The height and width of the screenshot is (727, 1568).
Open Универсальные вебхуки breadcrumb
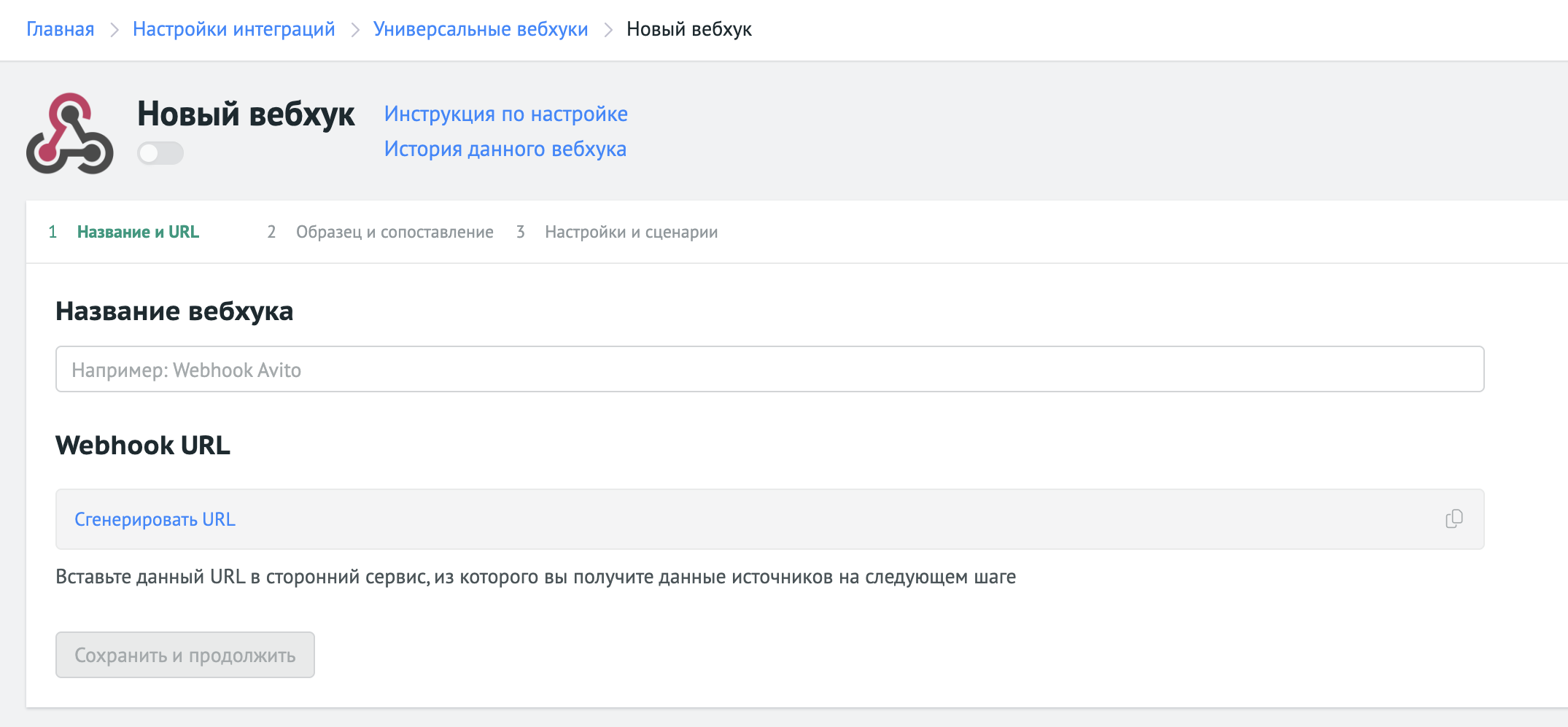click(481, 29)
